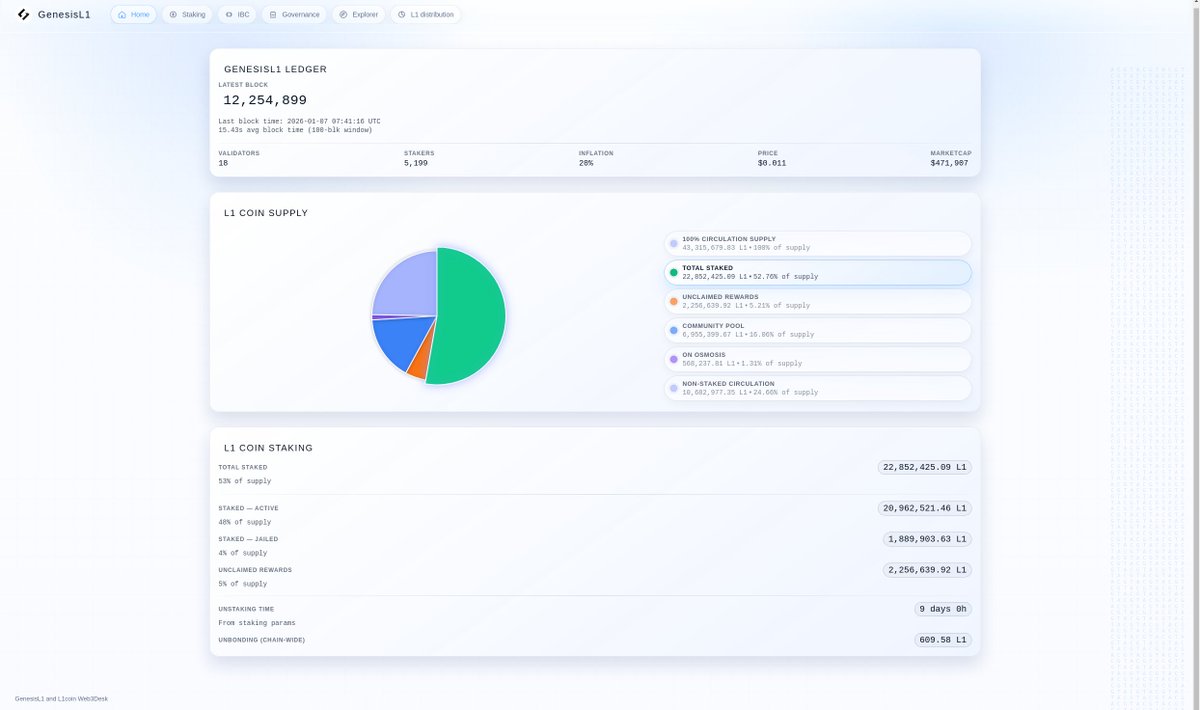Open the L1 distribution tab

(x=425, y=15)
